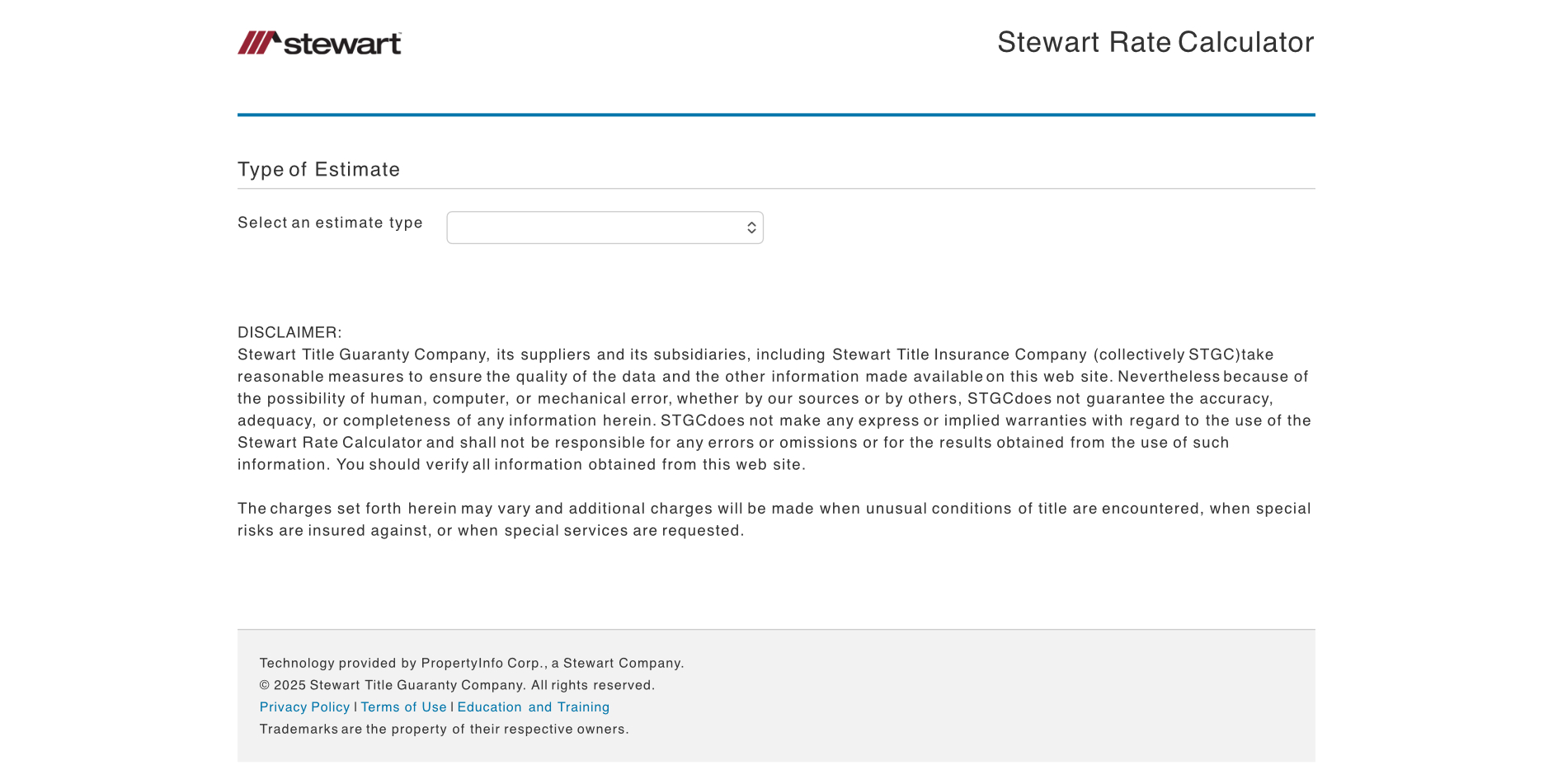Screen dimensions: 1553x784
Task: Click the blue divider bar below the header
Action: [x=775, y=115]
